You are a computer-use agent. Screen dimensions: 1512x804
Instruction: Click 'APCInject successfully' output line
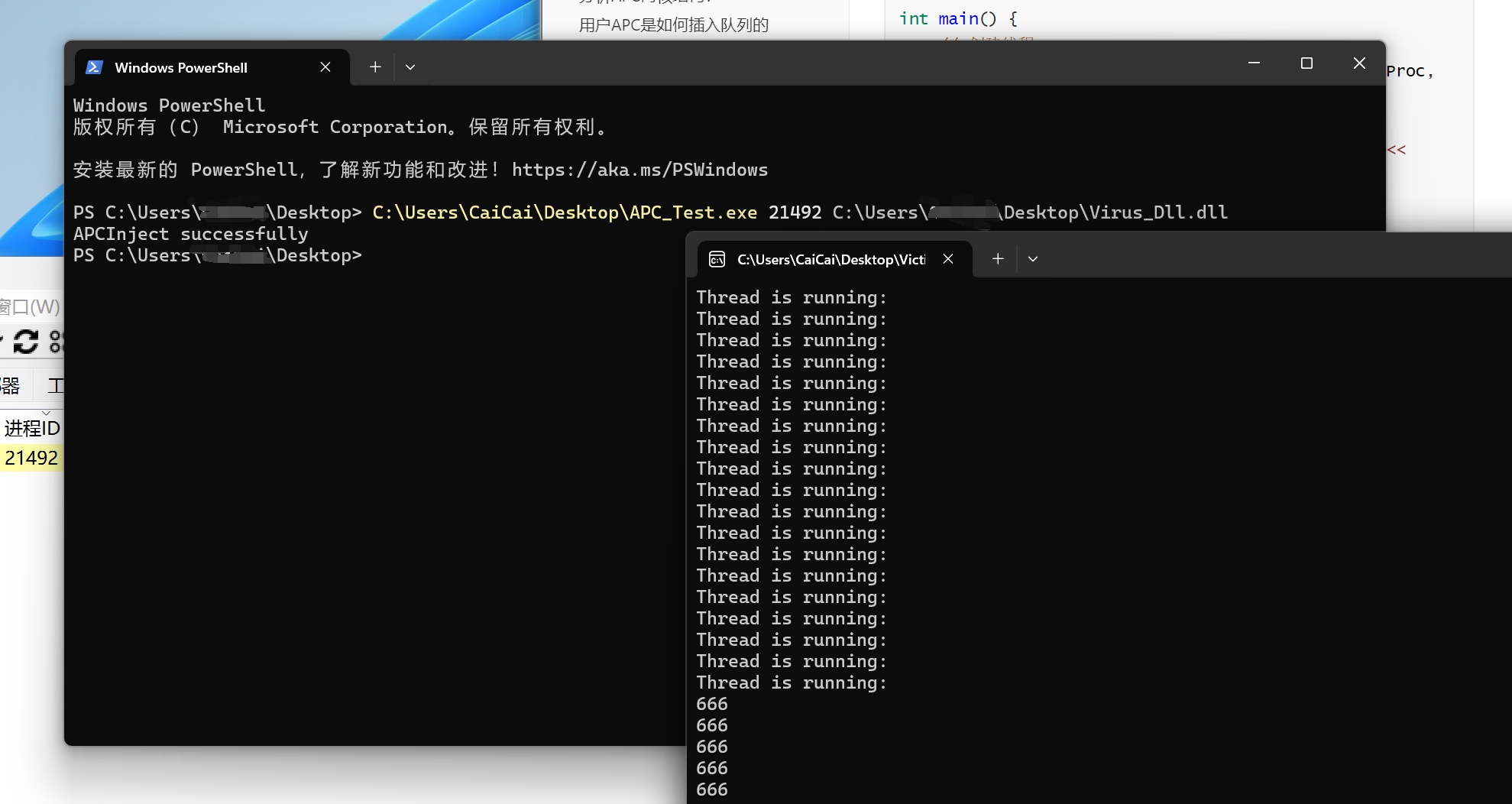click(191, 234)
